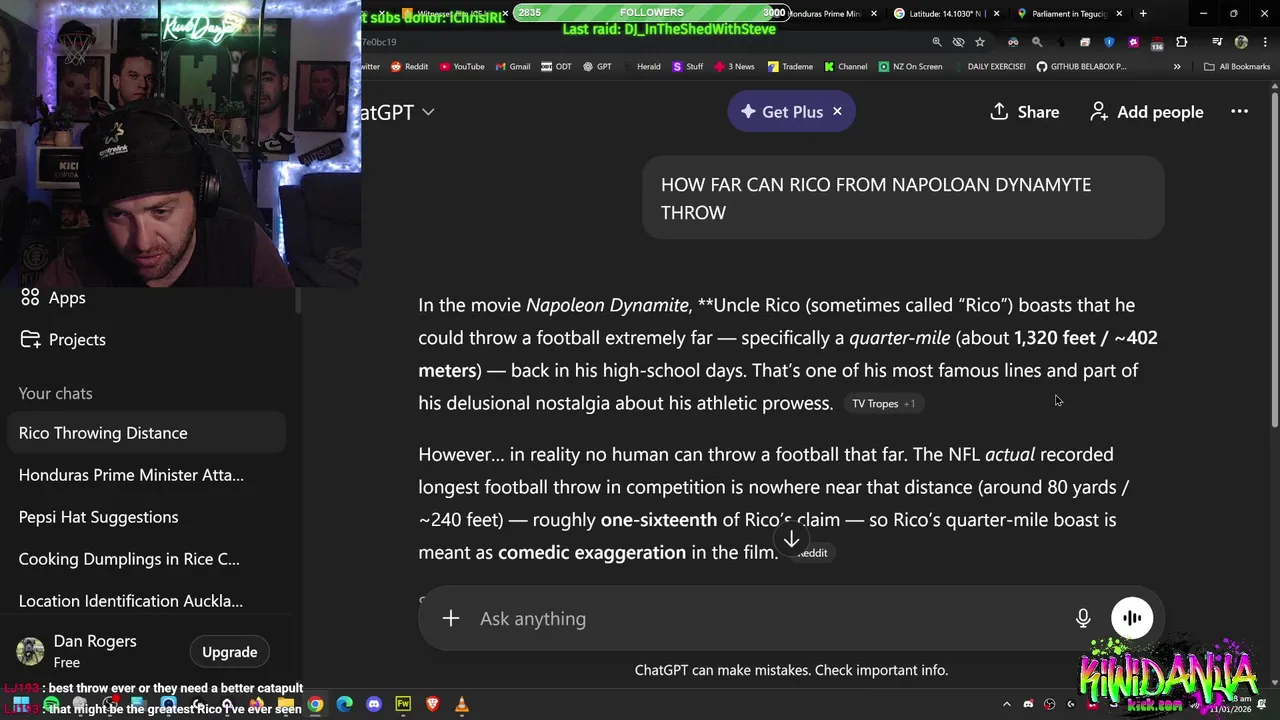The width and height of the screenshot is (1280, 720).
Task: Jump to the latest message with the down arrow
Action: click(791, 540)
